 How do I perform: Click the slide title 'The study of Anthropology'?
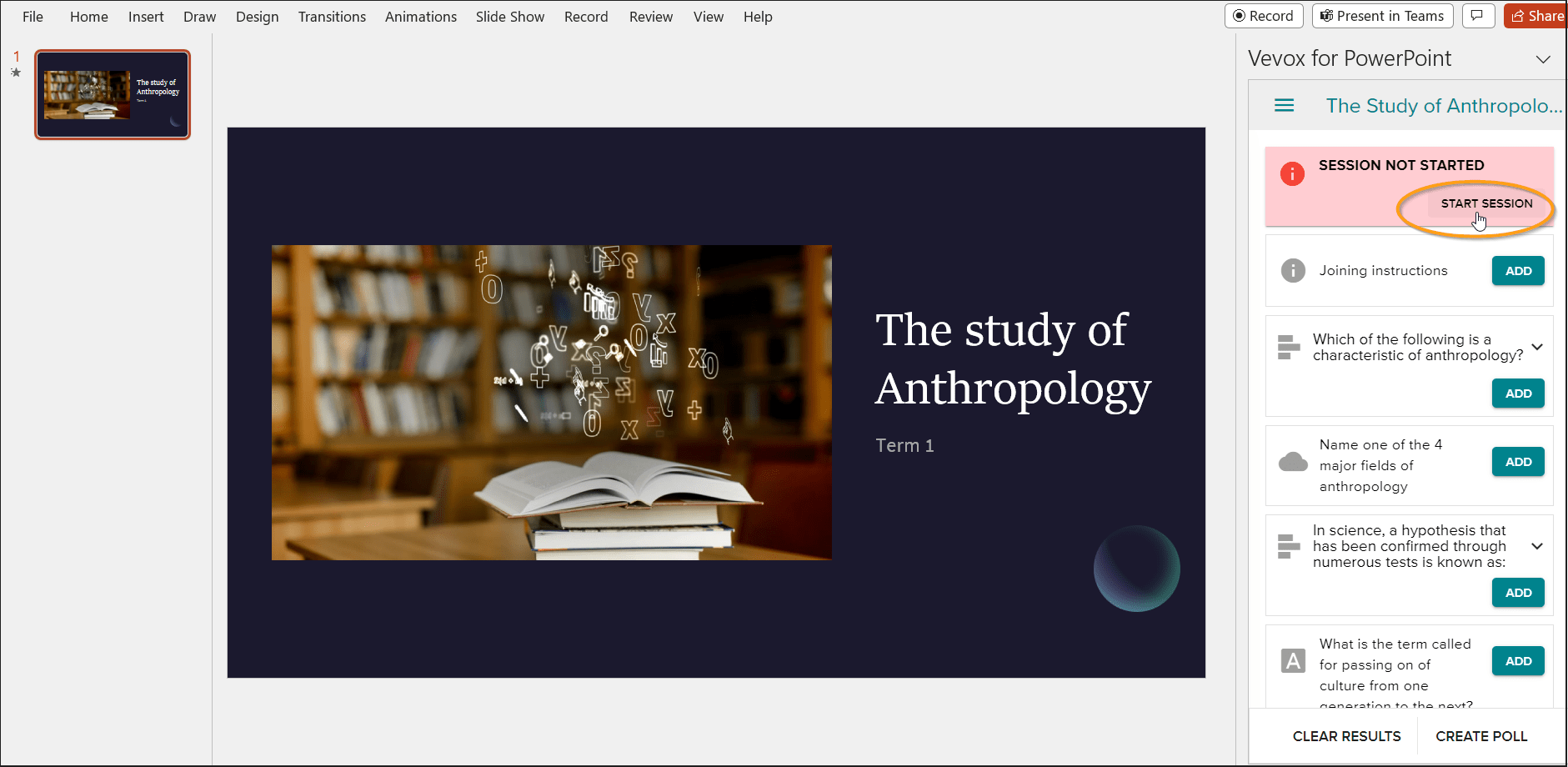(x=1013, y=359)
